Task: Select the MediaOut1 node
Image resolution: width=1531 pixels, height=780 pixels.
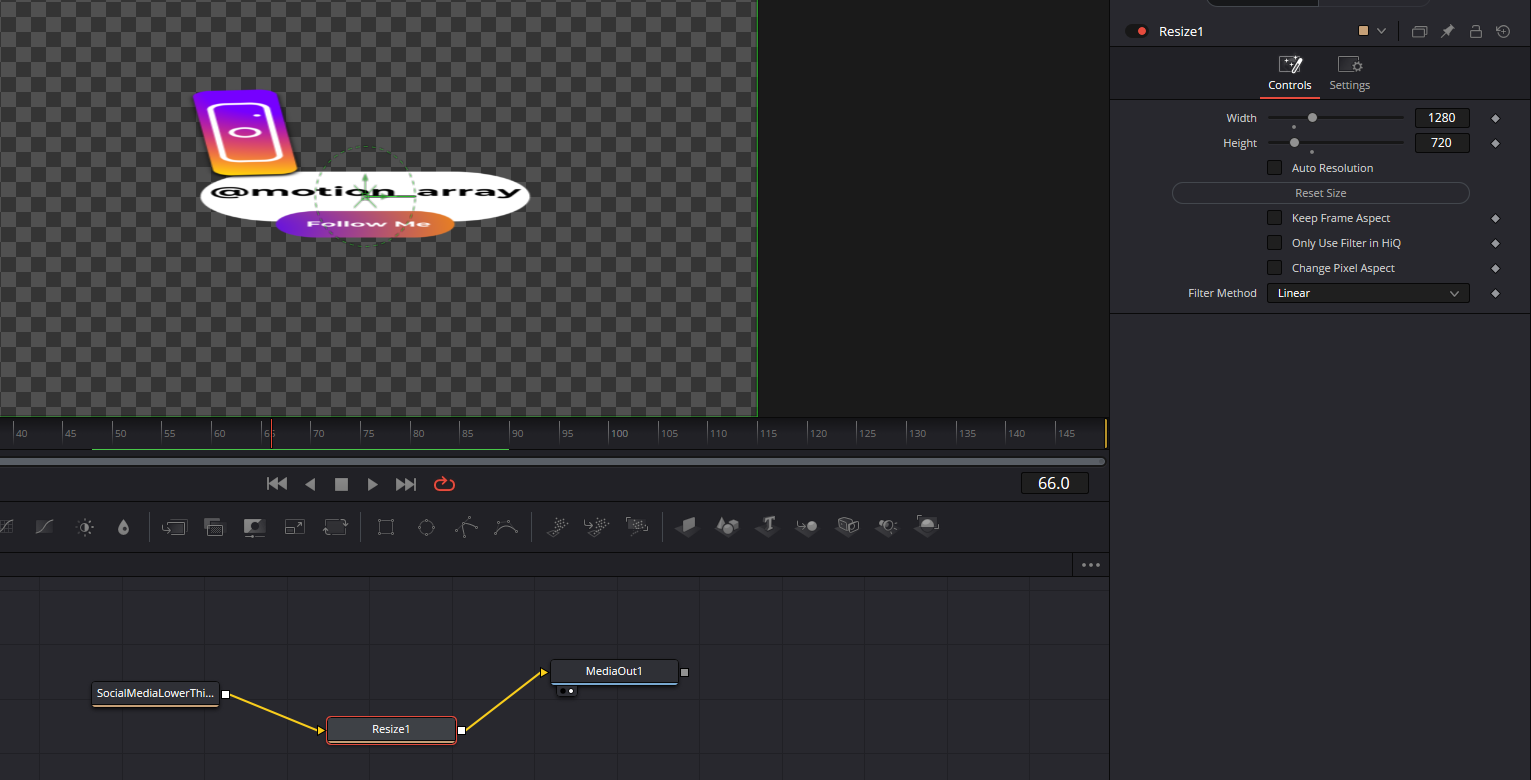Action: click(x=614, y=671)
